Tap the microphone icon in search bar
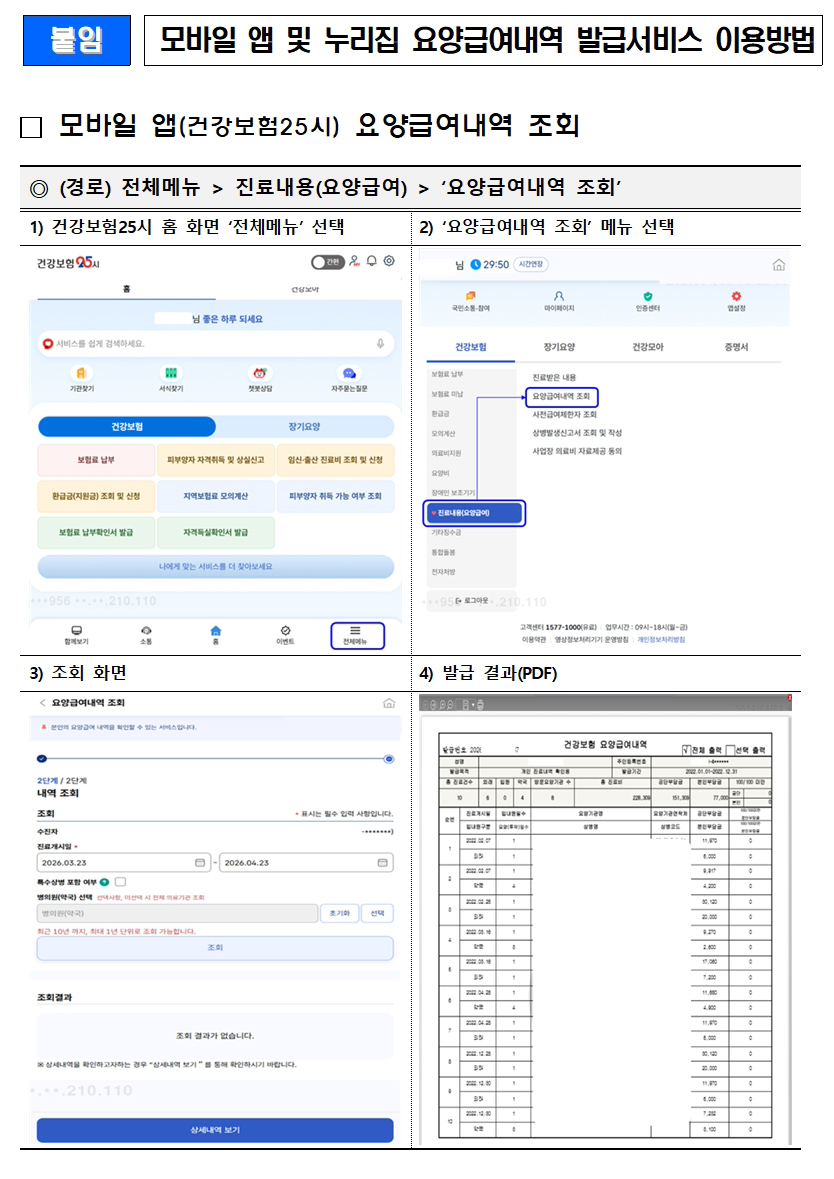Screen dimensions: 834x1179 tap(381, 344)
